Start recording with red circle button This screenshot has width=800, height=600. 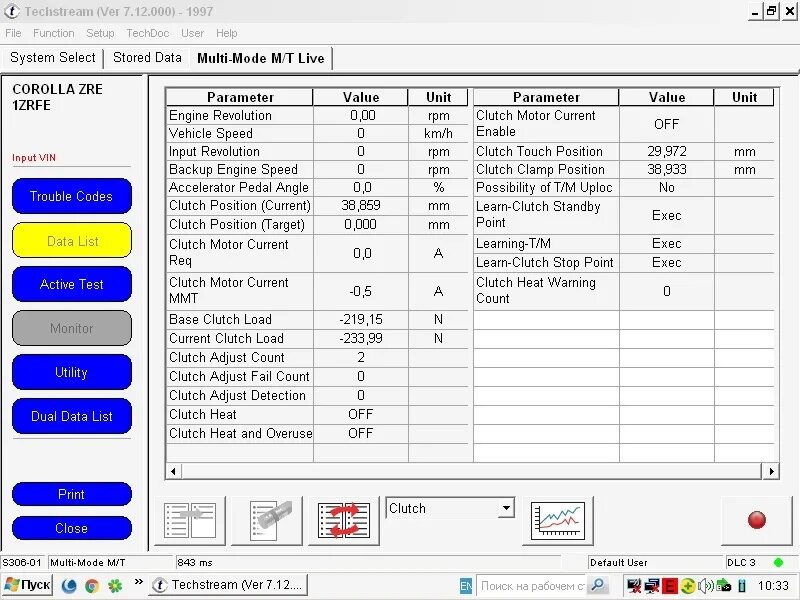tap(757, 520)
